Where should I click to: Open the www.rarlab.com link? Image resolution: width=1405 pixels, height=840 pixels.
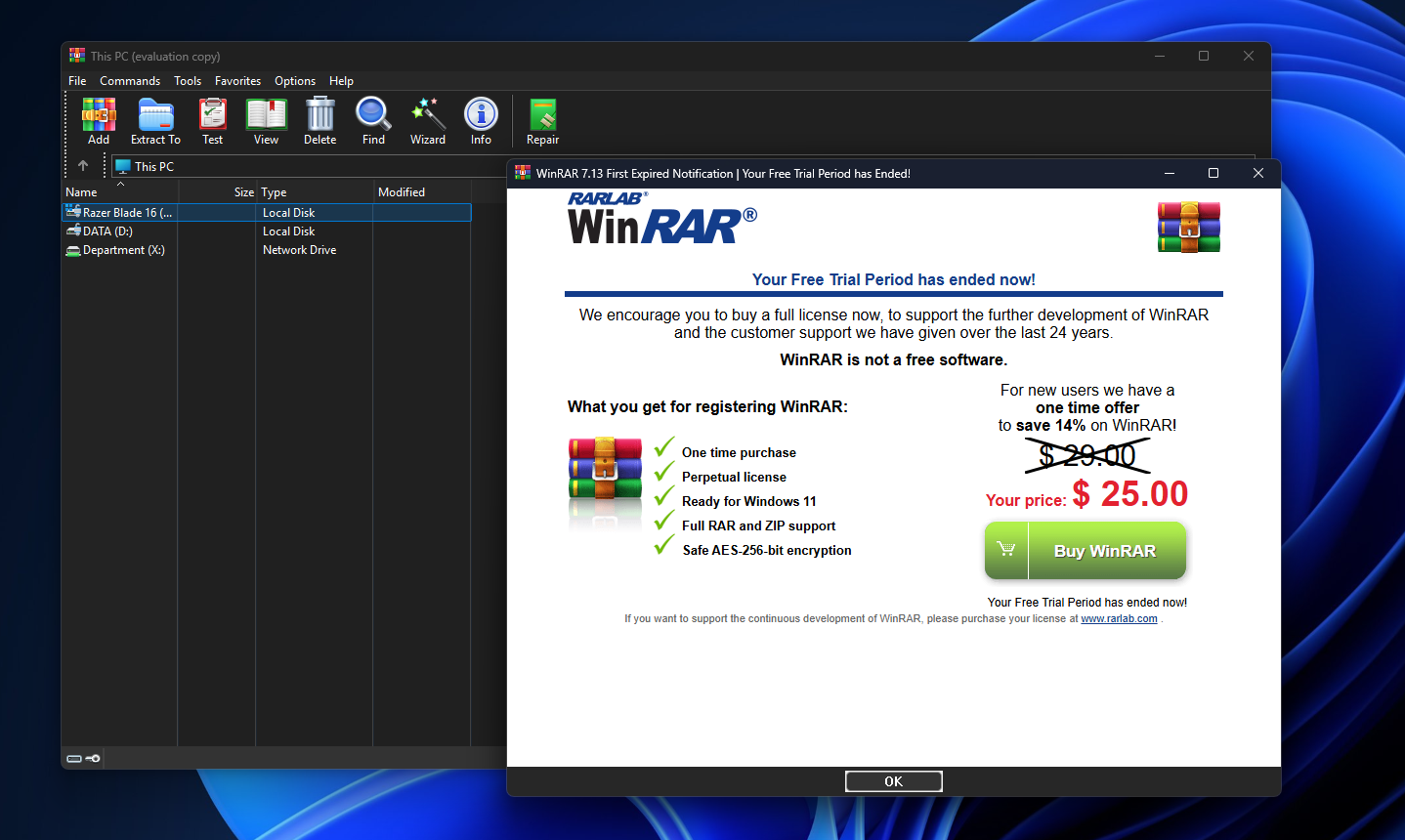(x=1119, y=618)
